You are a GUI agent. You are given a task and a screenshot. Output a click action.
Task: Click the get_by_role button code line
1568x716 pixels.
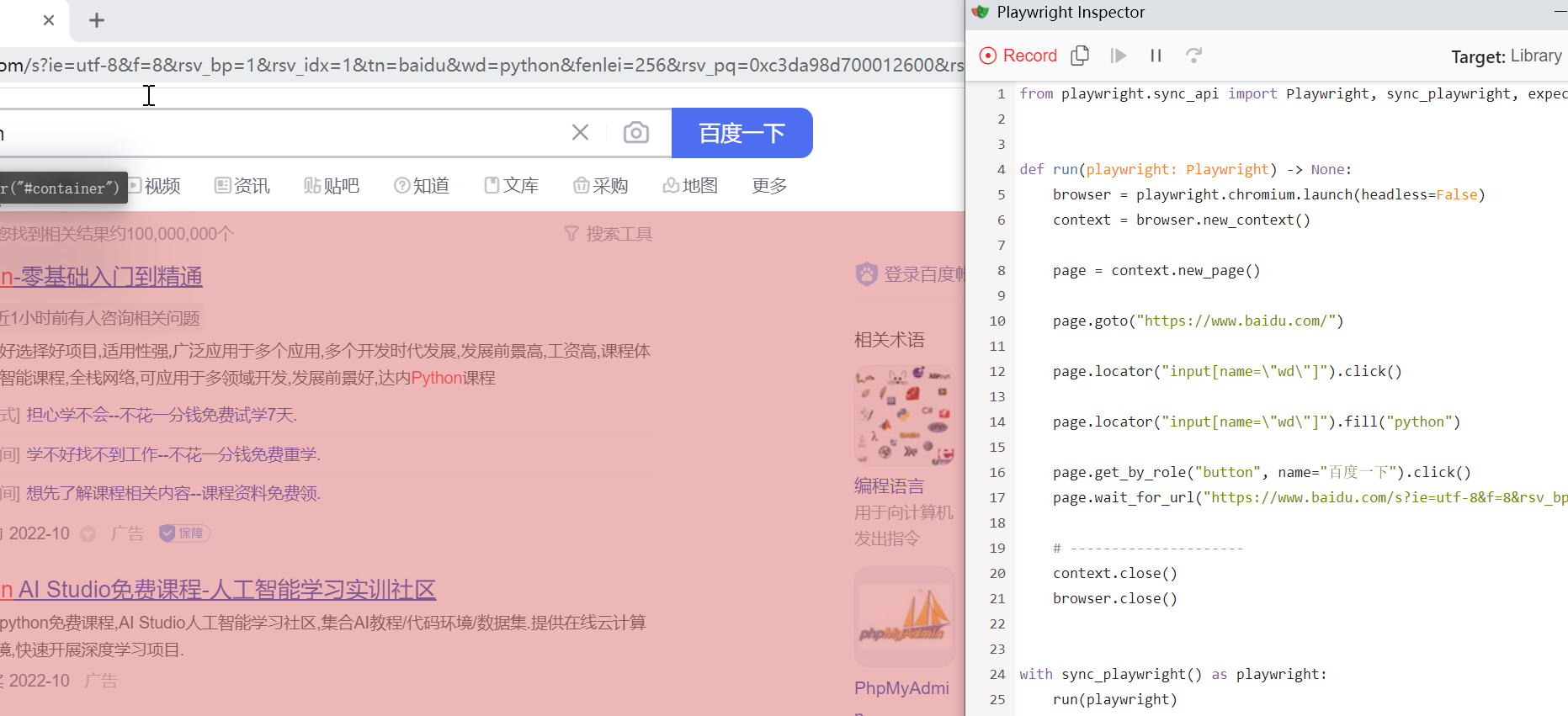pos(1262,472)
